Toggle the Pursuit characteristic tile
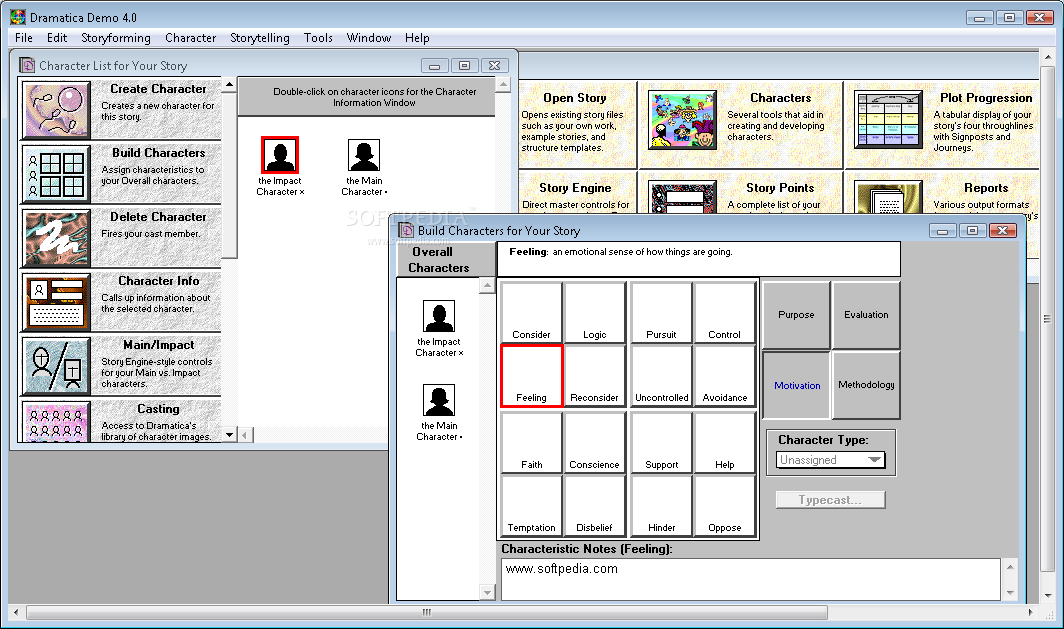 pos(662,312)
